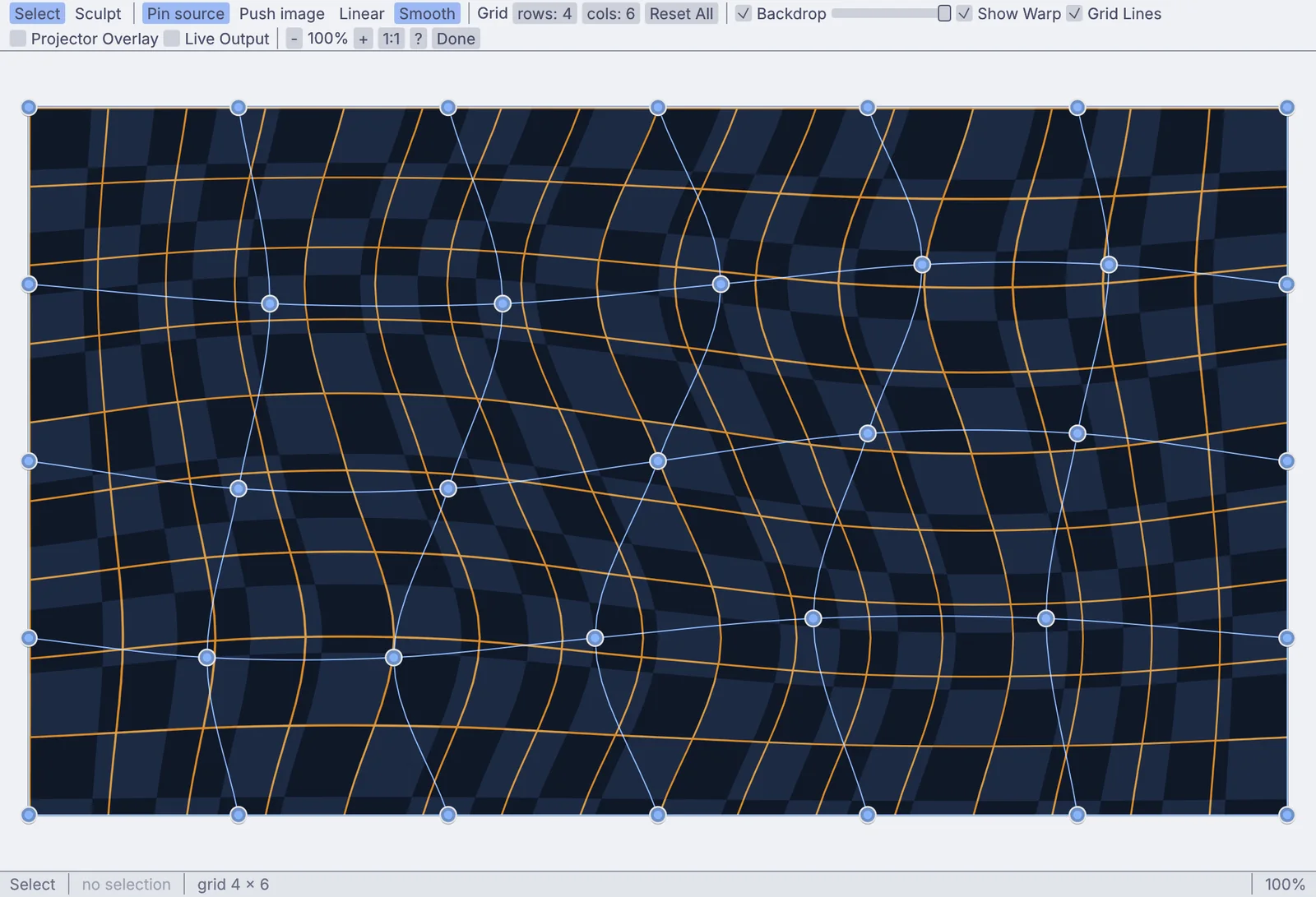The image size is (1316, 897).
Task: Click the 'no selection' status text
Action: click(x=127, y=885)
